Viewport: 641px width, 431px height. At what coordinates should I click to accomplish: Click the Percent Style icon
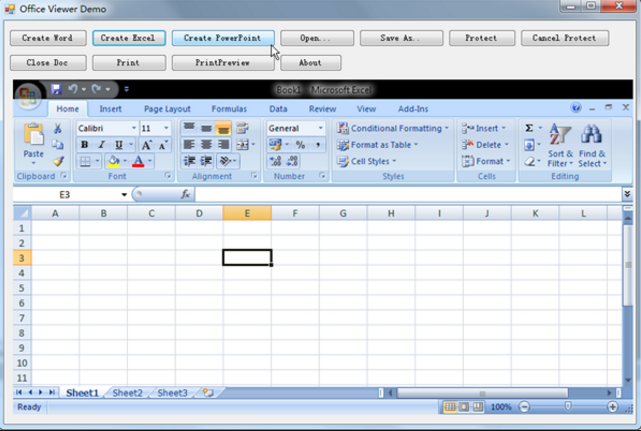point(300,145)
